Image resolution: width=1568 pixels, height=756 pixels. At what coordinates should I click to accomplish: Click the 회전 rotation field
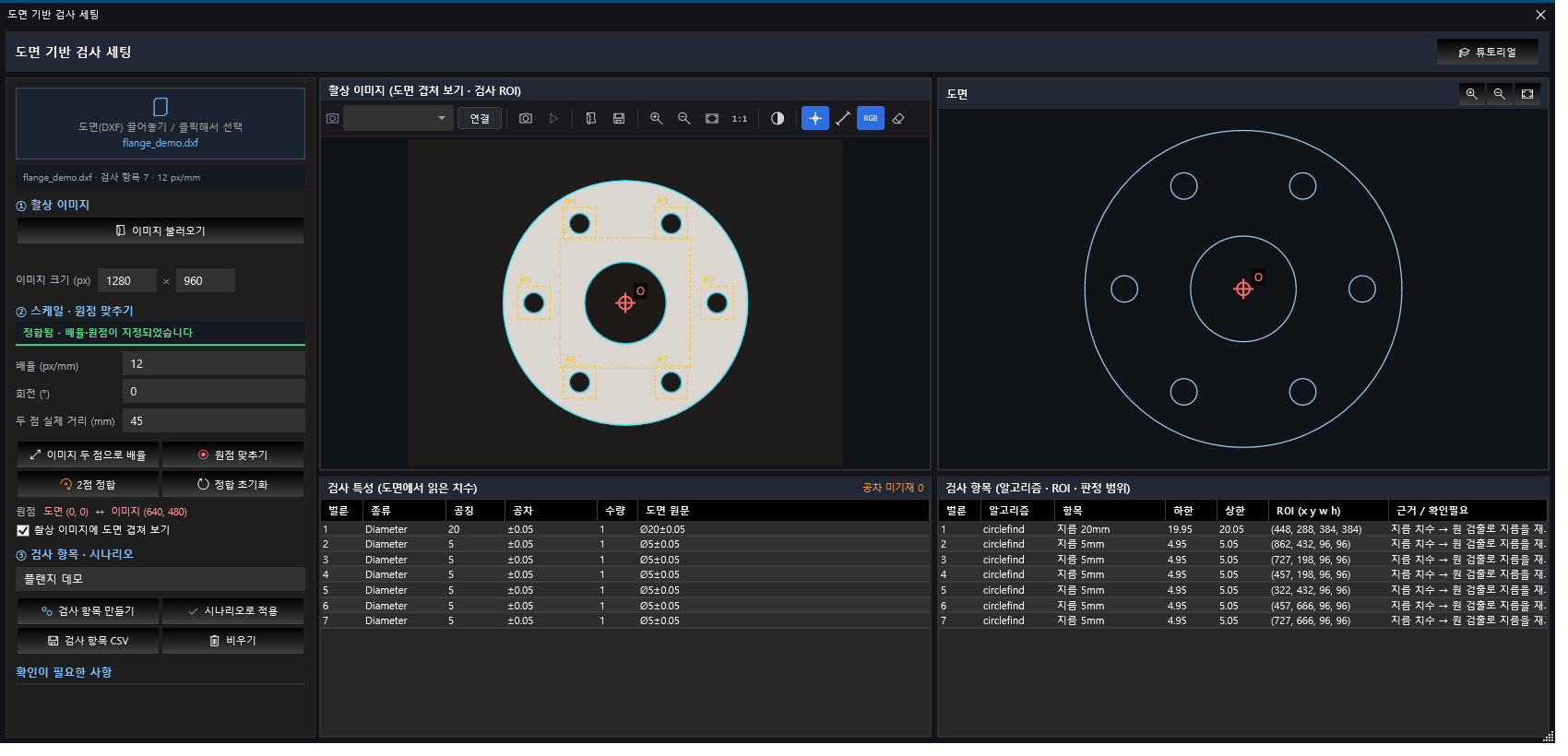214,392
